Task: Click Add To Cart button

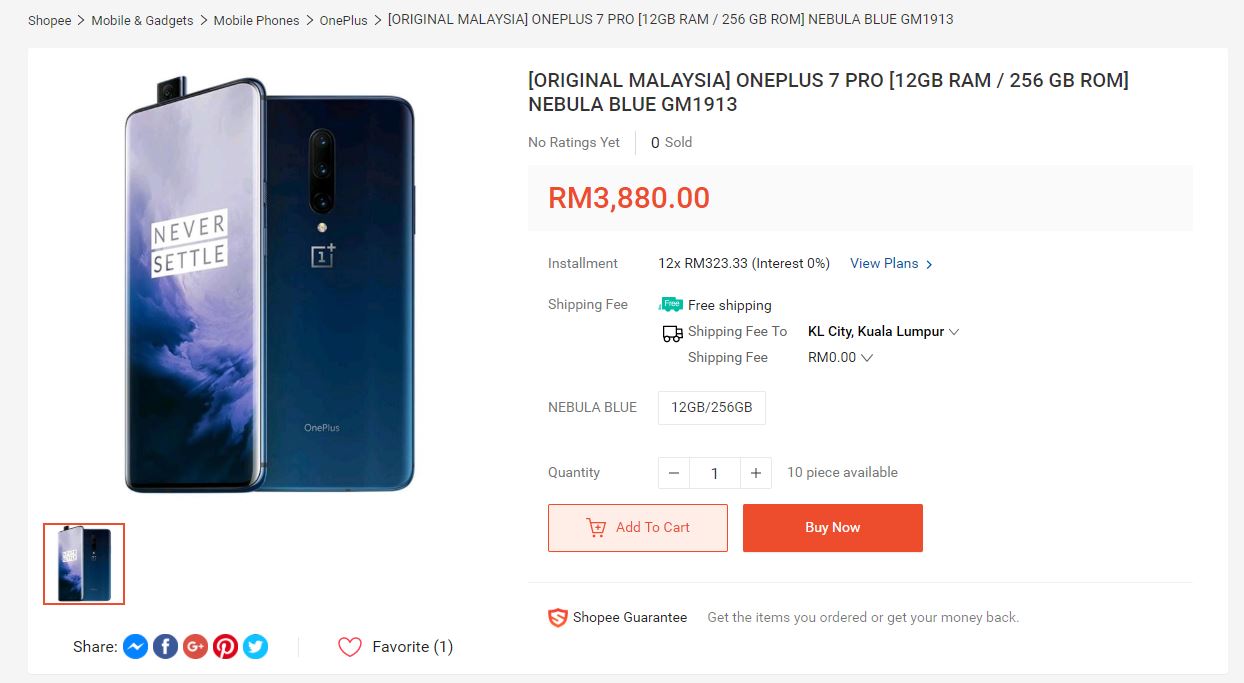Action: click(x=637, y=528)
